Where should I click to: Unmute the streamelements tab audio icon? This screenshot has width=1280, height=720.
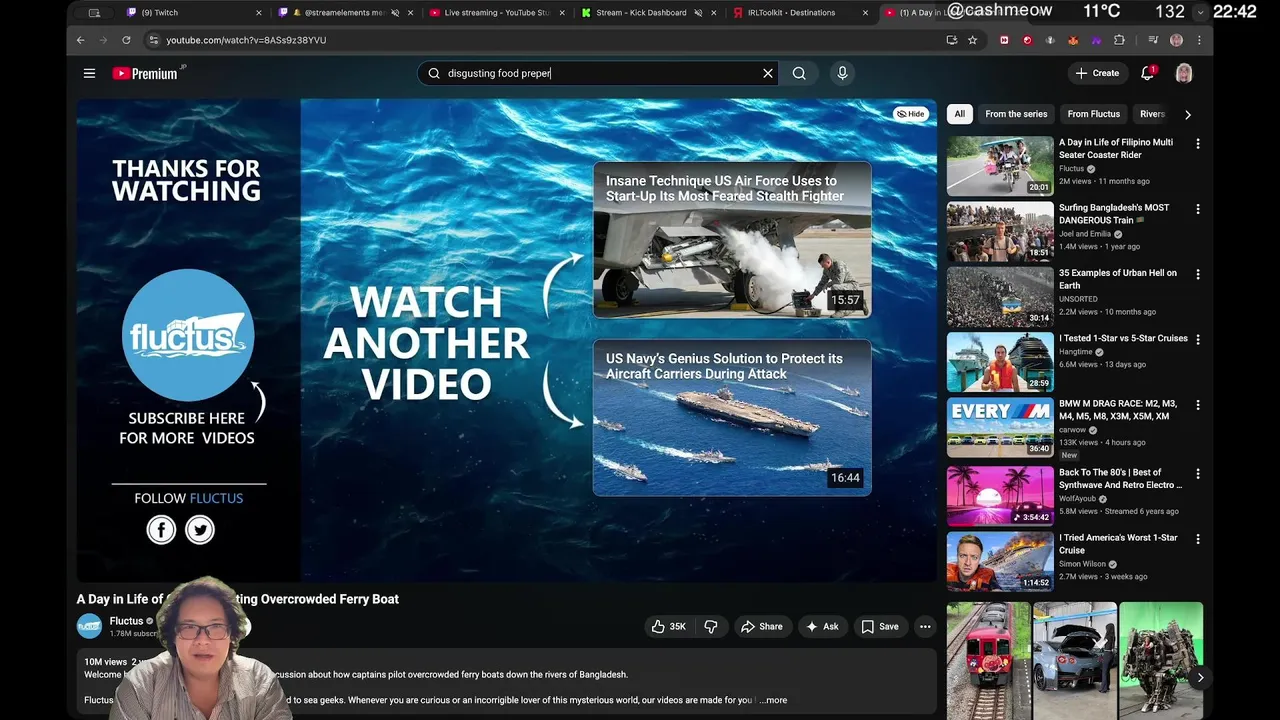pos(395,13)
